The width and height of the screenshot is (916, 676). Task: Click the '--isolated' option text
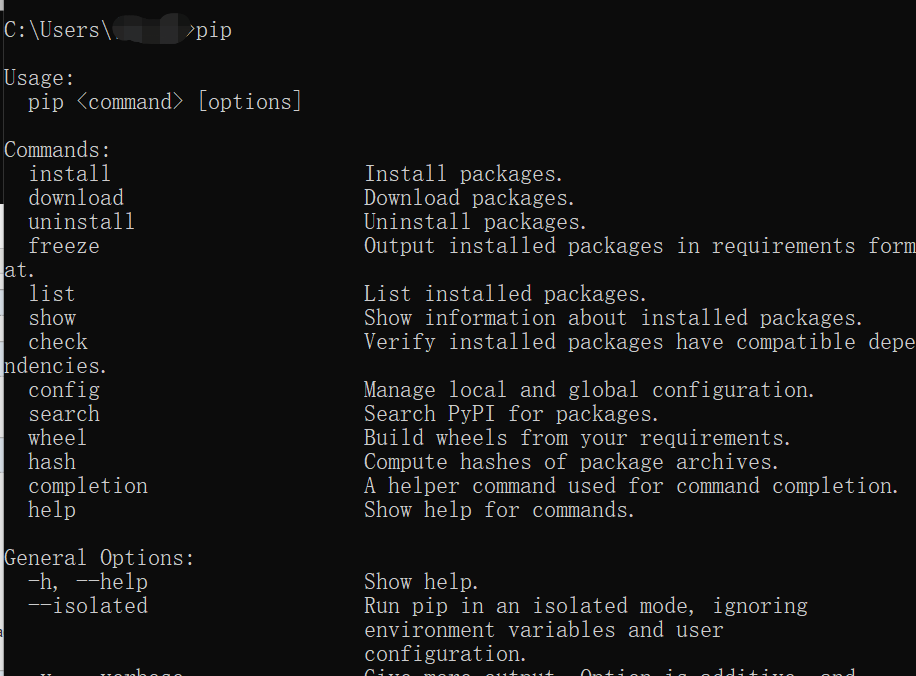click(88, 606)
